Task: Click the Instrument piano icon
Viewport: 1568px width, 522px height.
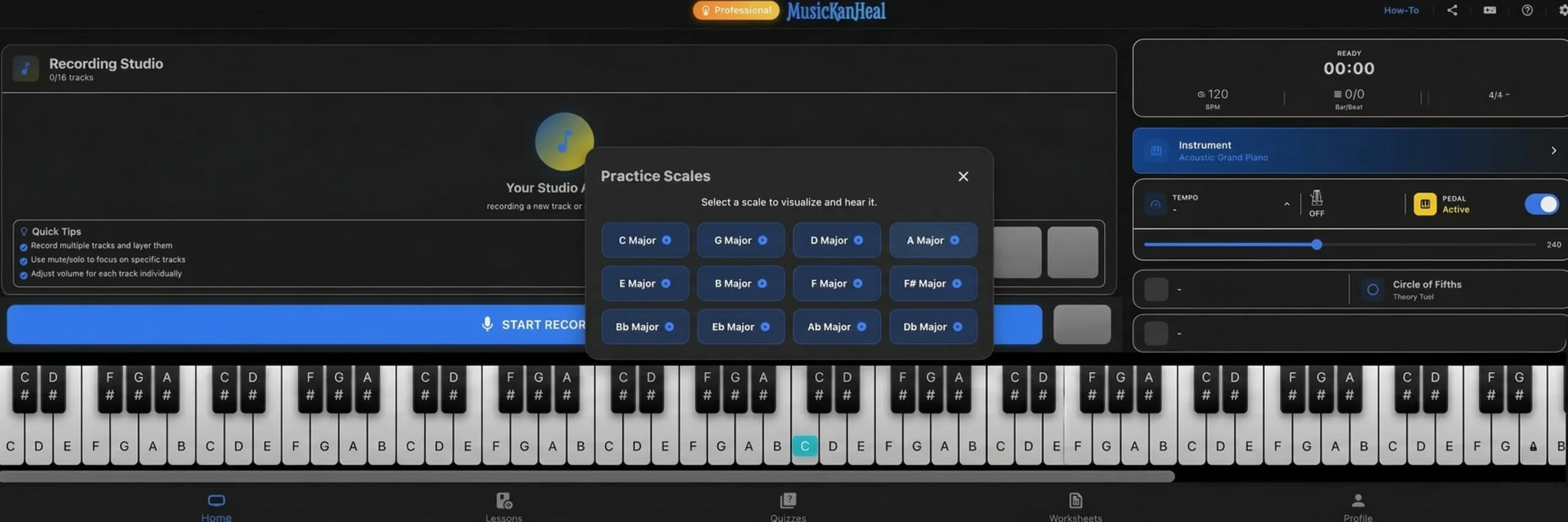Action: click(x=1156, y=151)
